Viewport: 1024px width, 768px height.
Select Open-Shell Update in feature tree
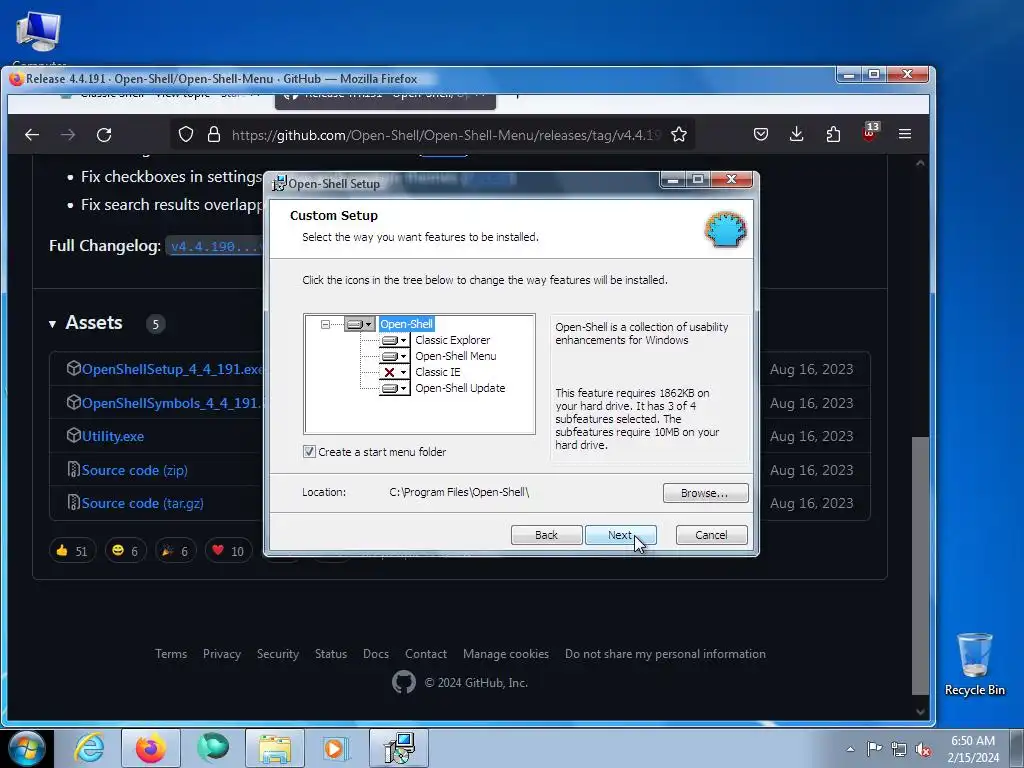[x=460, y=388]
